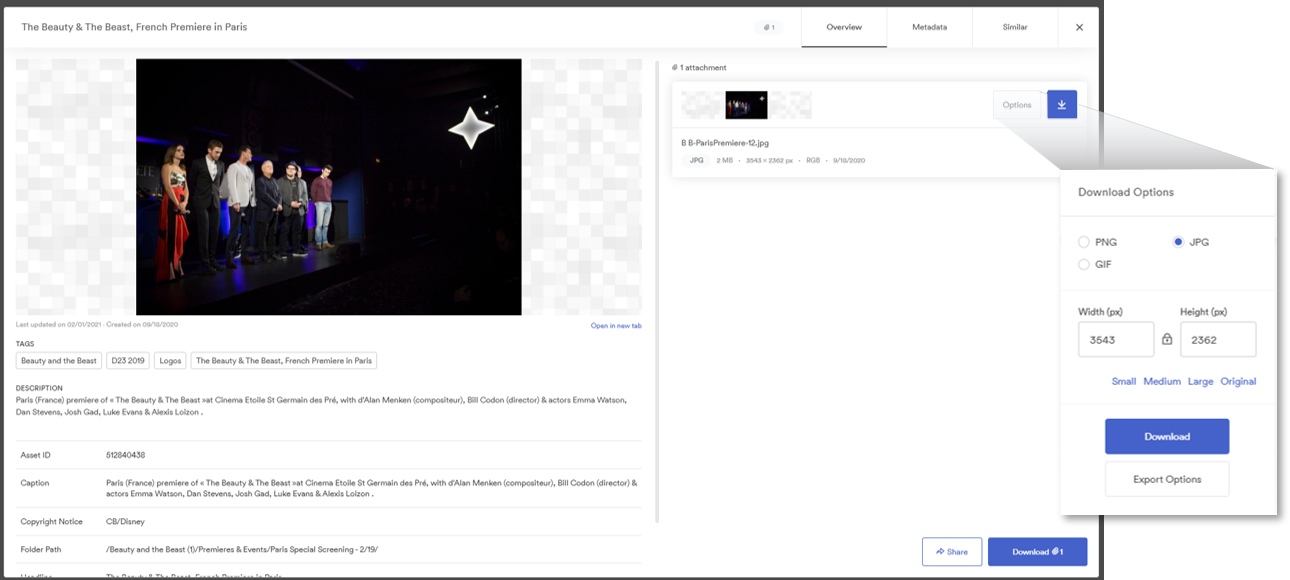This screenshot has height=580, width=1290.
Task: Choose the GIF format option
Action: click(1084, 265)
